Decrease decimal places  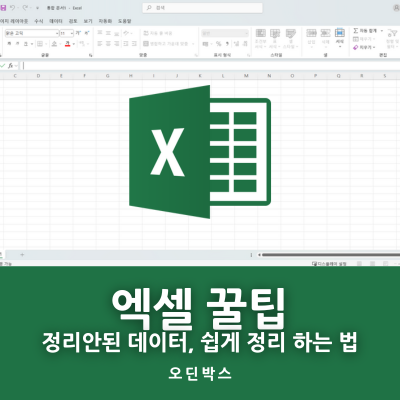pyautogui.click(x=245, y=44)
